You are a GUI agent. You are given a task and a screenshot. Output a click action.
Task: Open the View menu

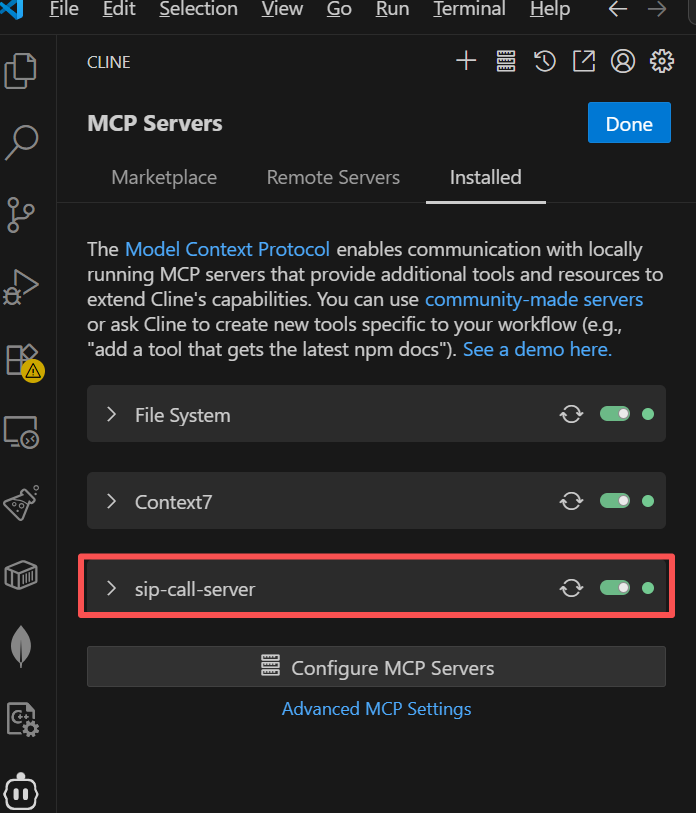click(282, 9)
